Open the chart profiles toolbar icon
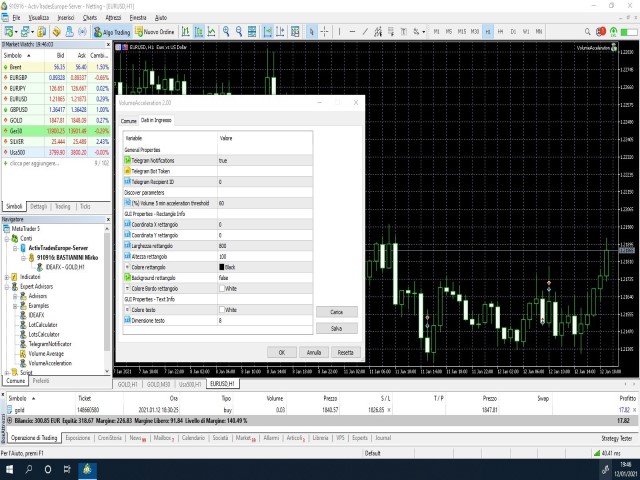 (x=25, y=31)
